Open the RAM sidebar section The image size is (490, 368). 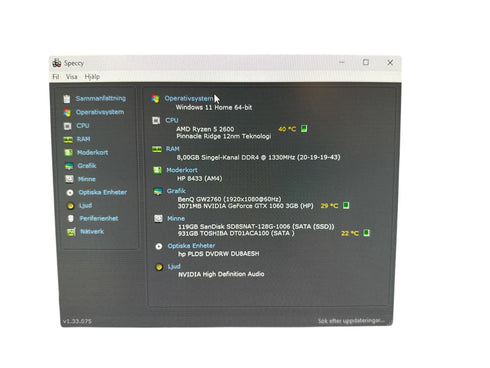(x=84, y=139)
